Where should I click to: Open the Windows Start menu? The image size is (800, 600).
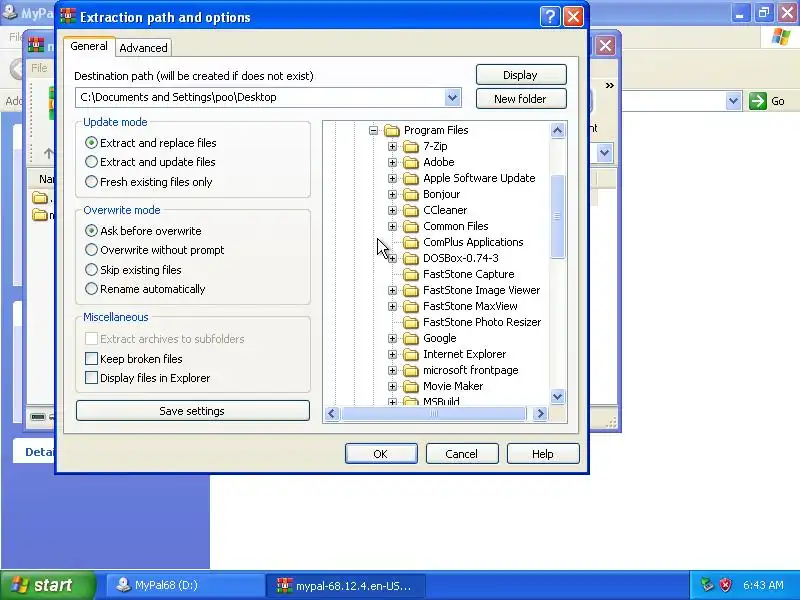[x=48, y=585]
